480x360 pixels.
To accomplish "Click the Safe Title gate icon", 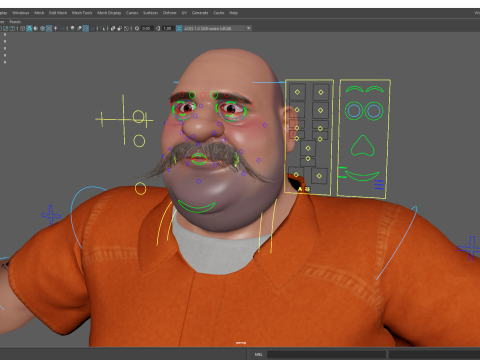I will tap(12, 28).
